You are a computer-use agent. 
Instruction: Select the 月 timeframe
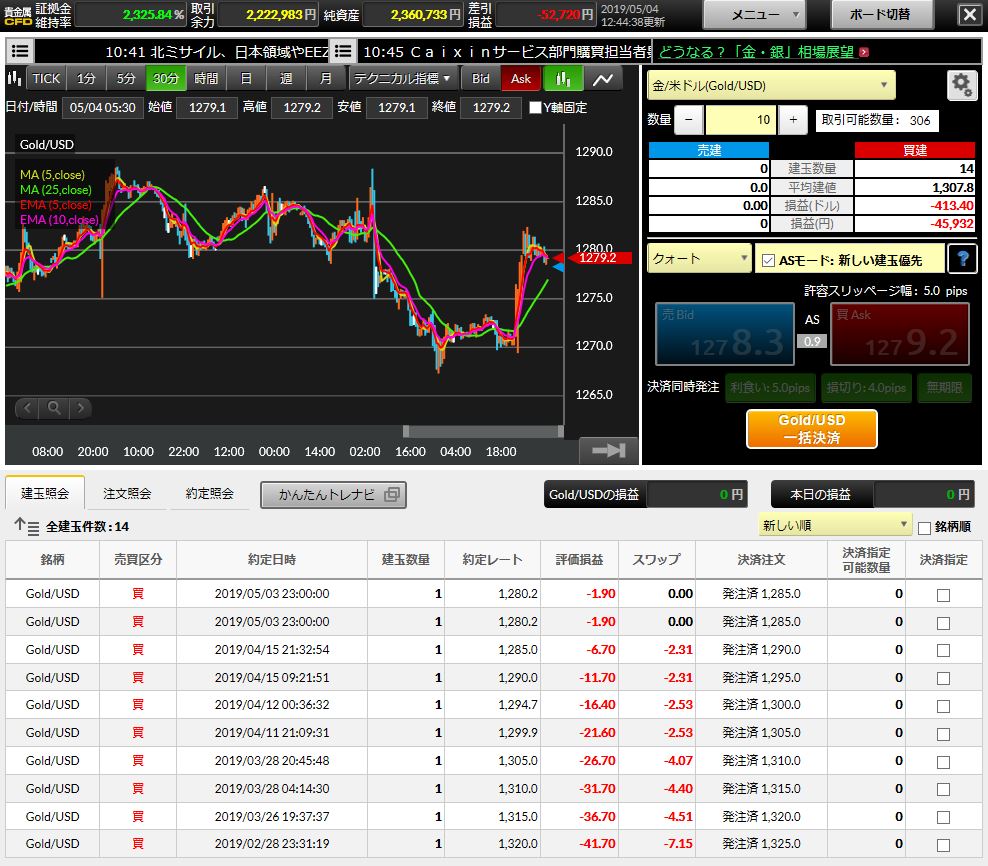pyautogui.click(x=326, y=79)
